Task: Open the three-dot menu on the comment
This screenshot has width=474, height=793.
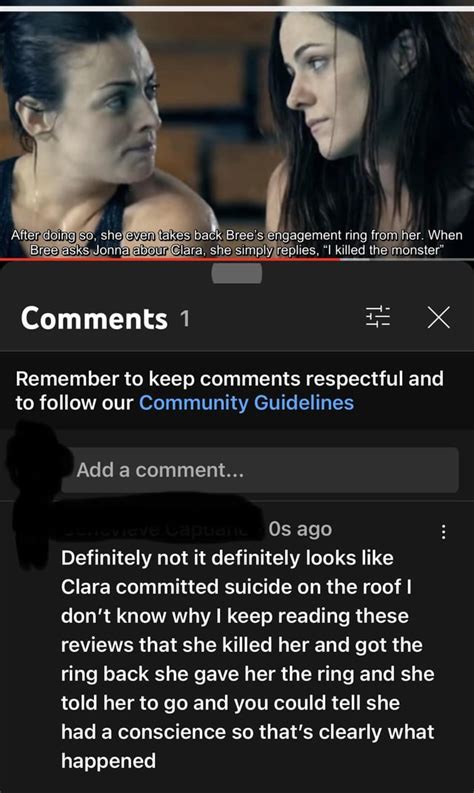Action: click(x=444, y=532)
